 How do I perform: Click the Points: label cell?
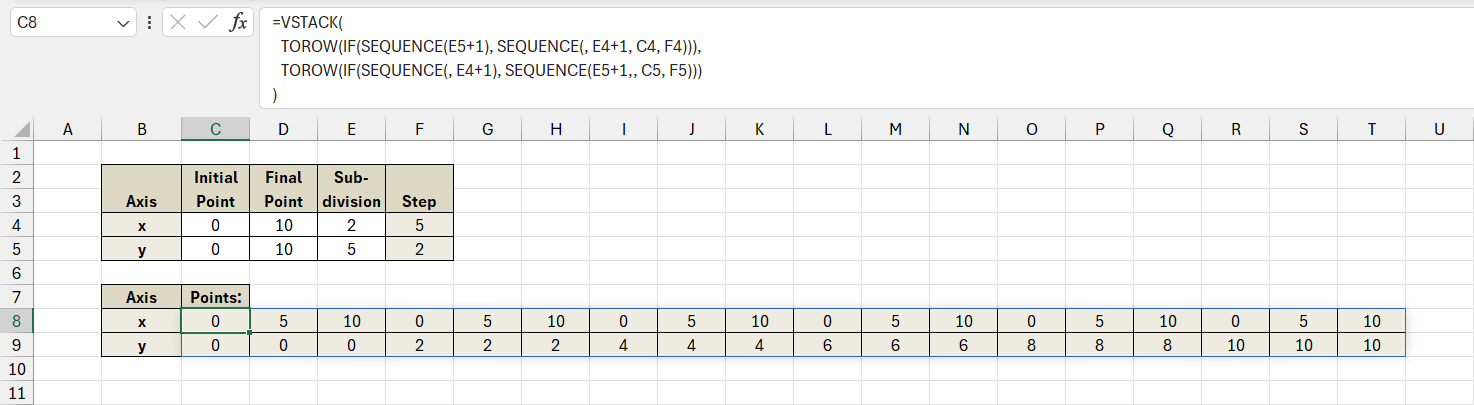point(215,297)
